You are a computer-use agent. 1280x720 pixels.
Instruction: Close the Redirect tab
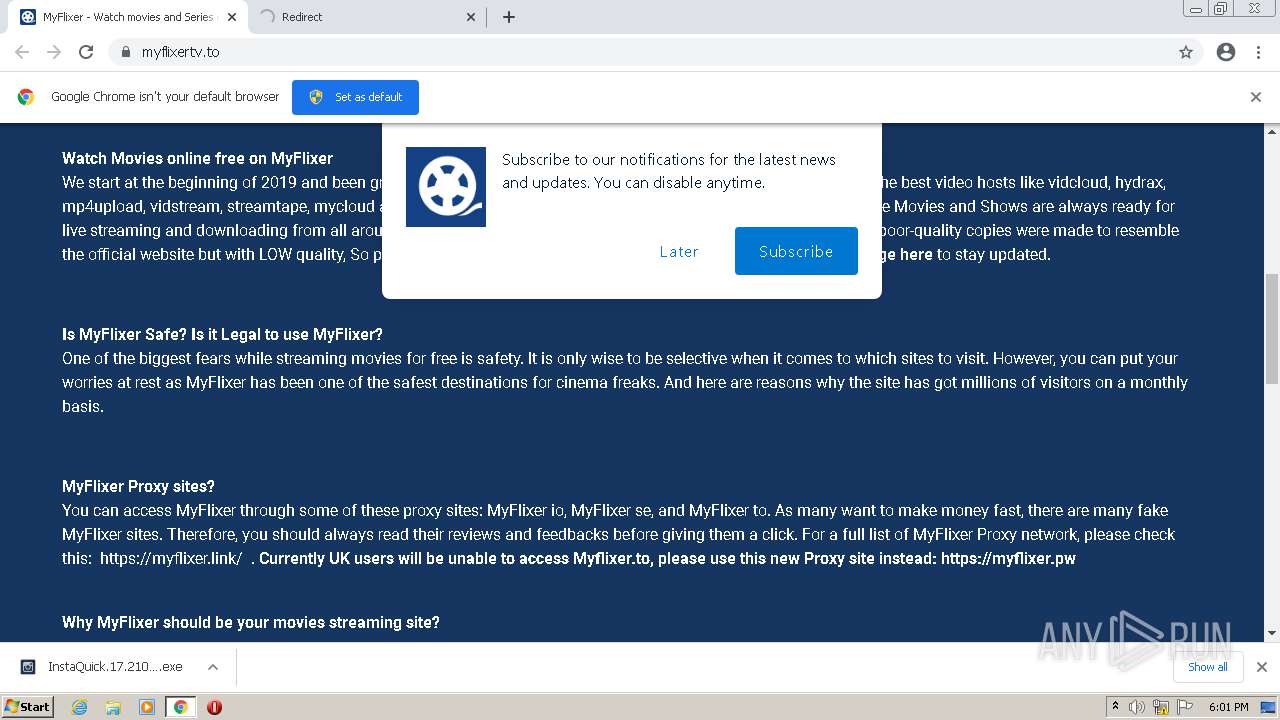471,17
